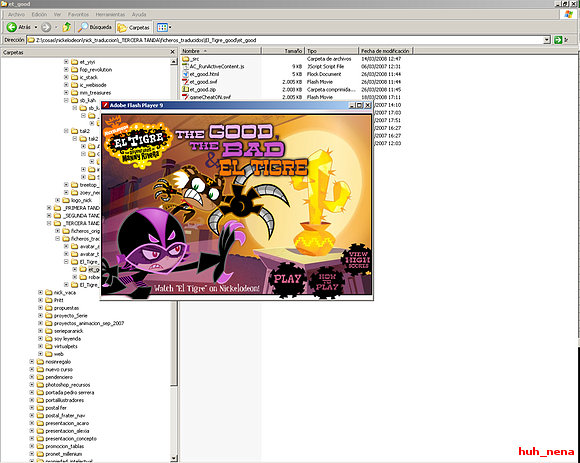The image size is (580, 463).
Task: Expand the nosinregalo folder node
Action: pyautogui.click(x=32, y=362)
